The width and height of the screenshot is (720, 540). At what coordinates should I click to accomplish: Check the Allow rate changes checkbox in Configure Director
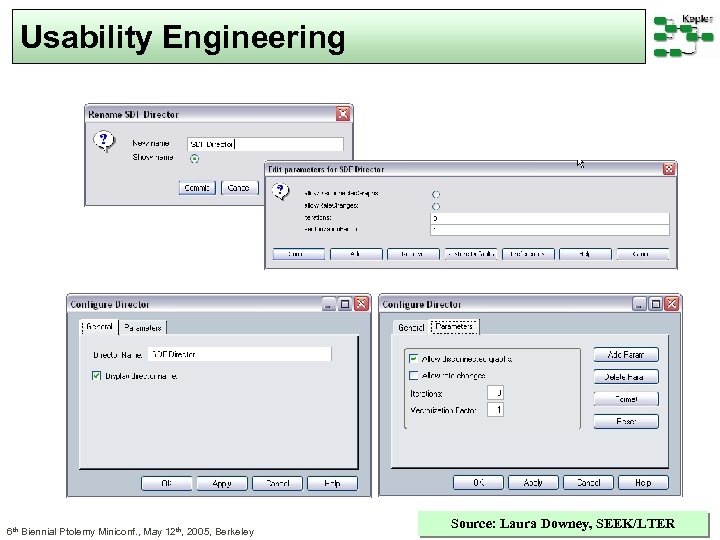413,376
